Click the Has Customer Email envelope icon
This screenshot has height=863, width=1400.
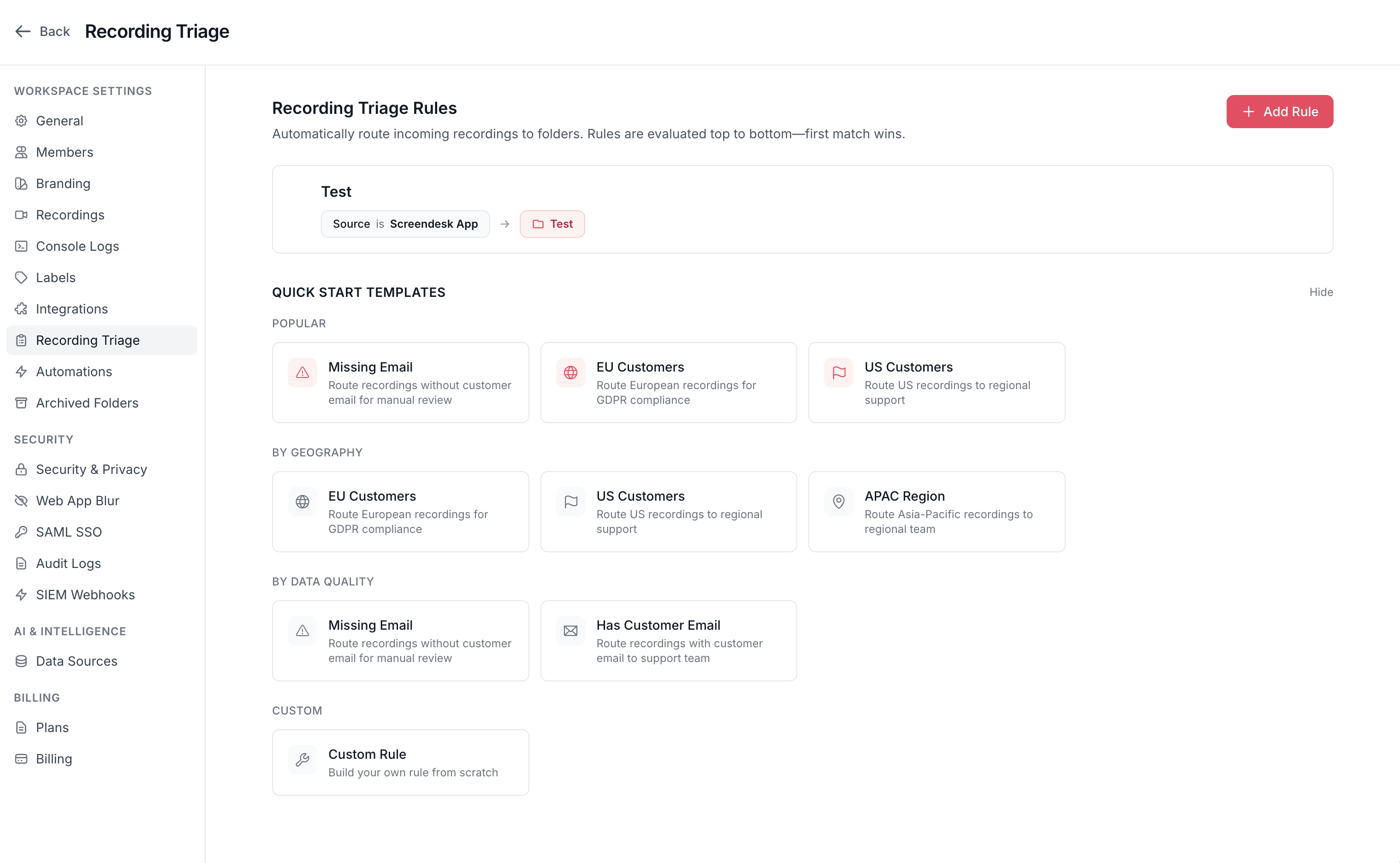tap(570, 631)
